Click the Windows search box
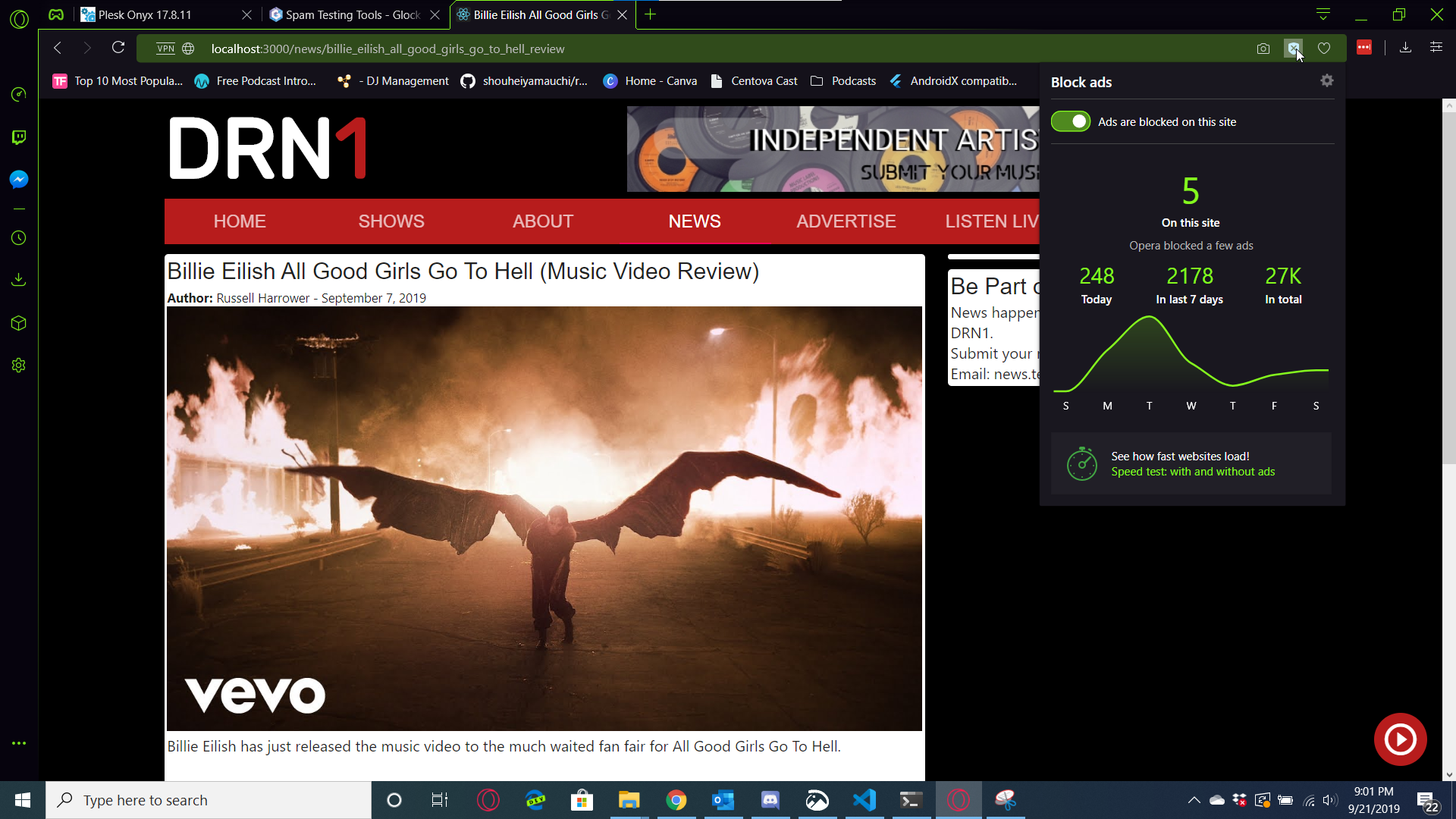 click(x=209, y=800)
